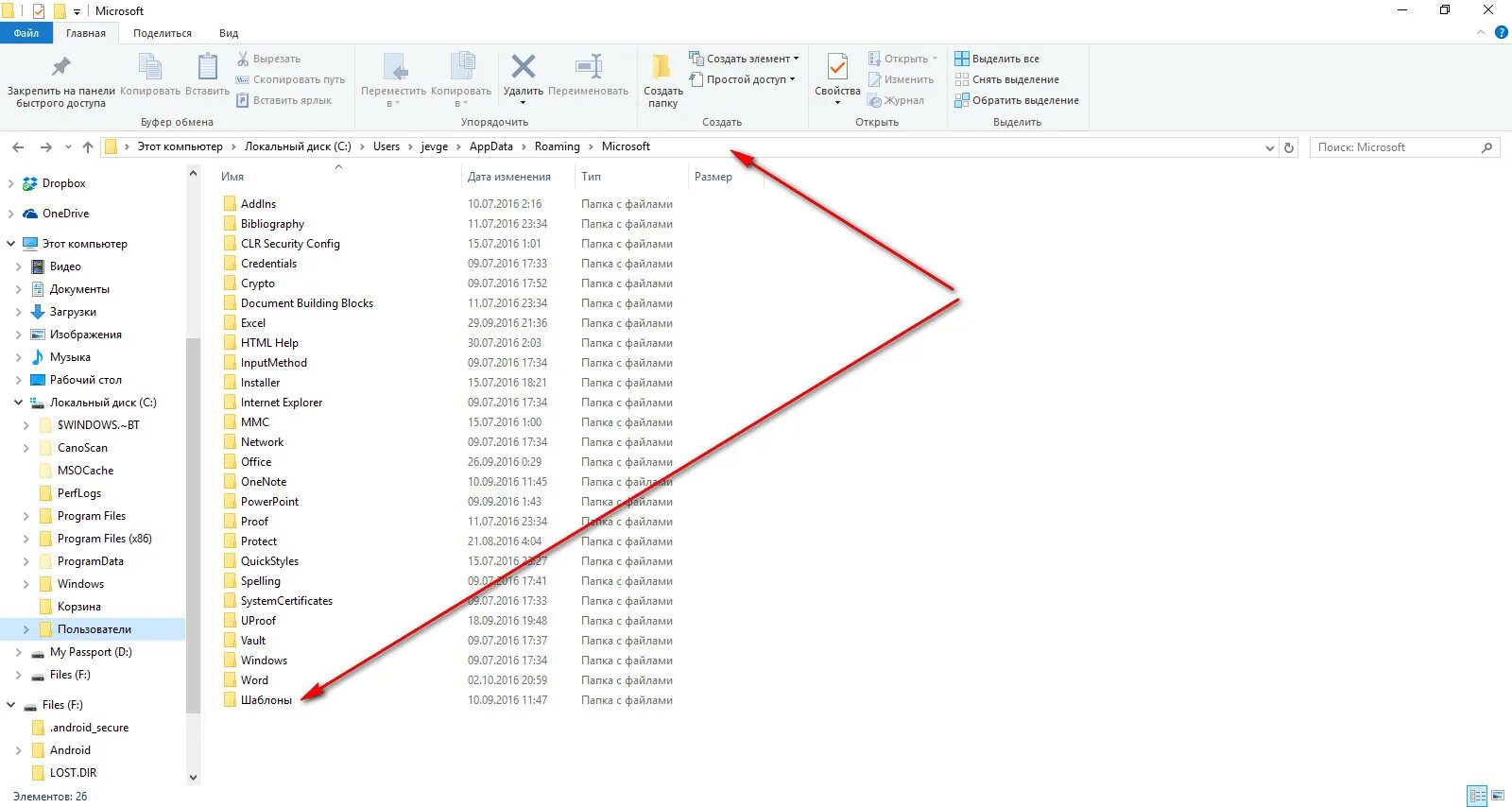Click Скопировать путь button
Screen dimensions: 1512x807
tap(290, 79)
